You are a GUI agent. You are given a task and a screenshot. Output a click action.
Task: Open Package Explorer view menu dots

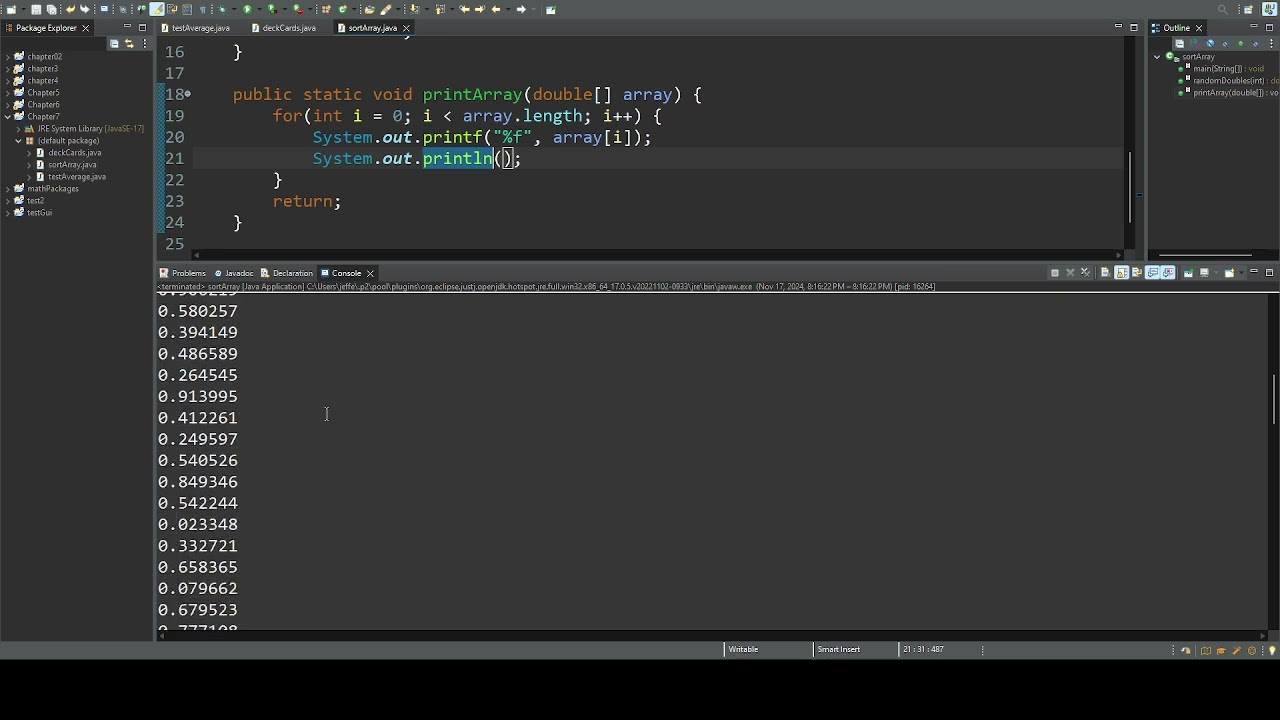coord(144,43)
